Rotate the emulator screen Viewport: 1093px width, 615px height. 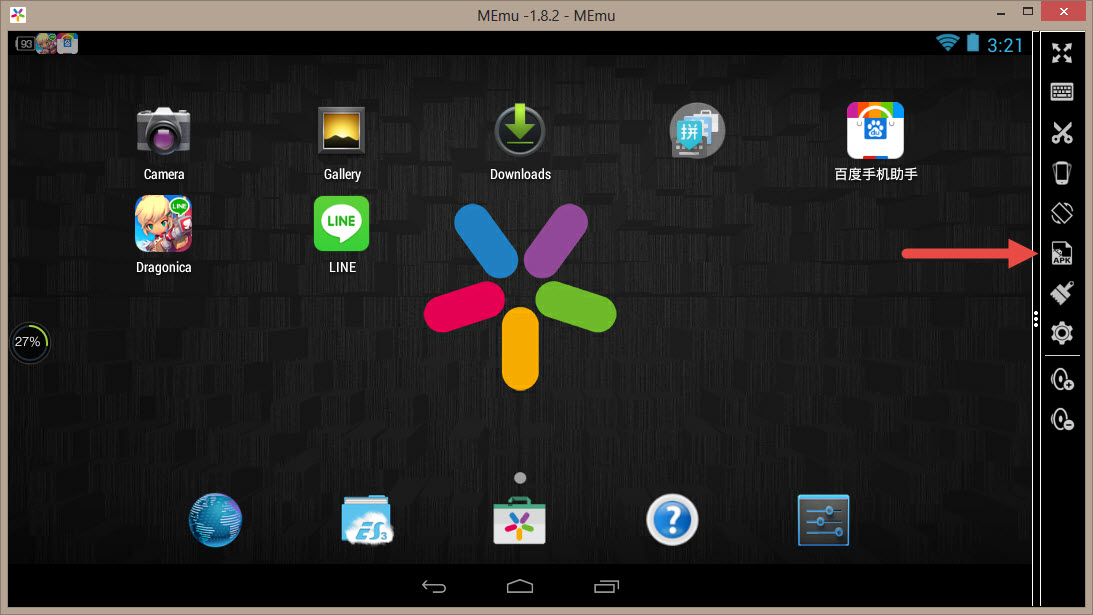pyautogui.click(x=1062, y=213)
